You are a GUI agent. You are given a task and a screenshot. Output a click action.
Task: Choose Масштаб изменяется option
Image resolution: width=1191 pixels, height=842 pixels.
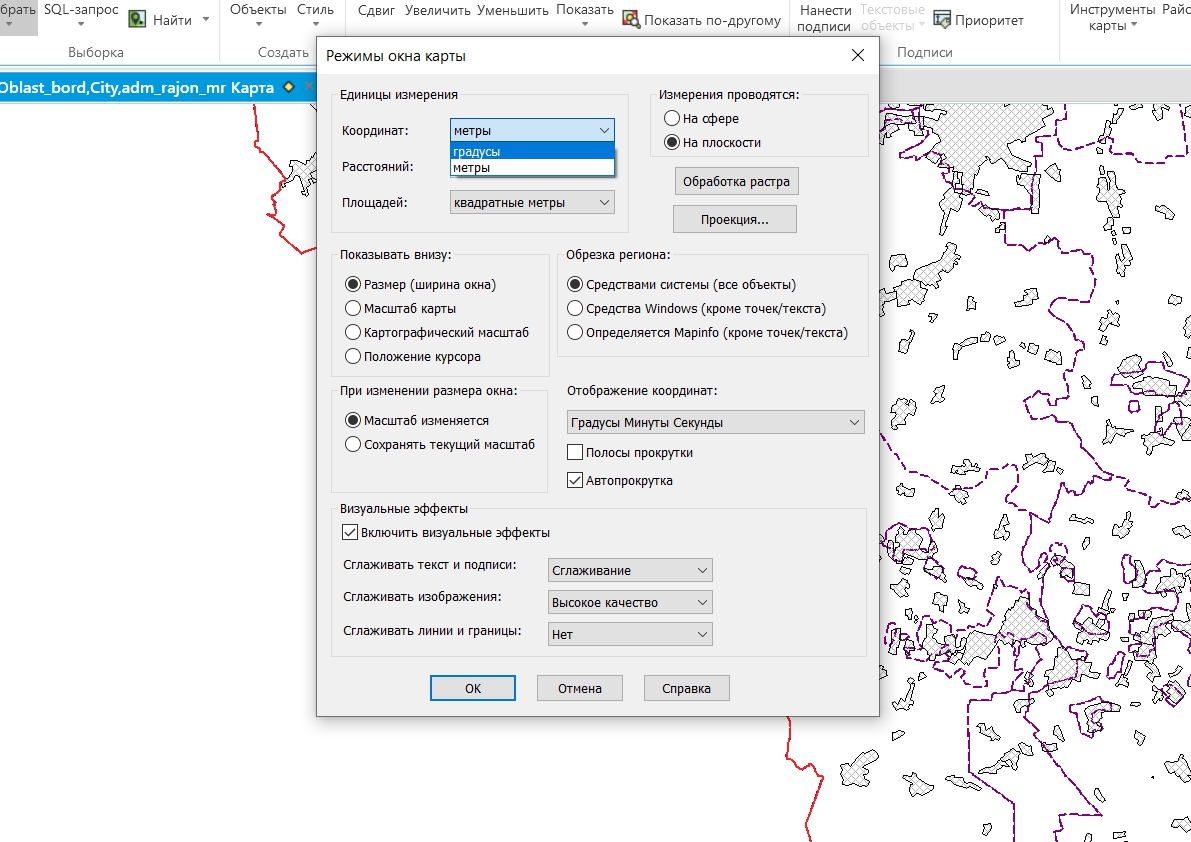click(352, 420)
